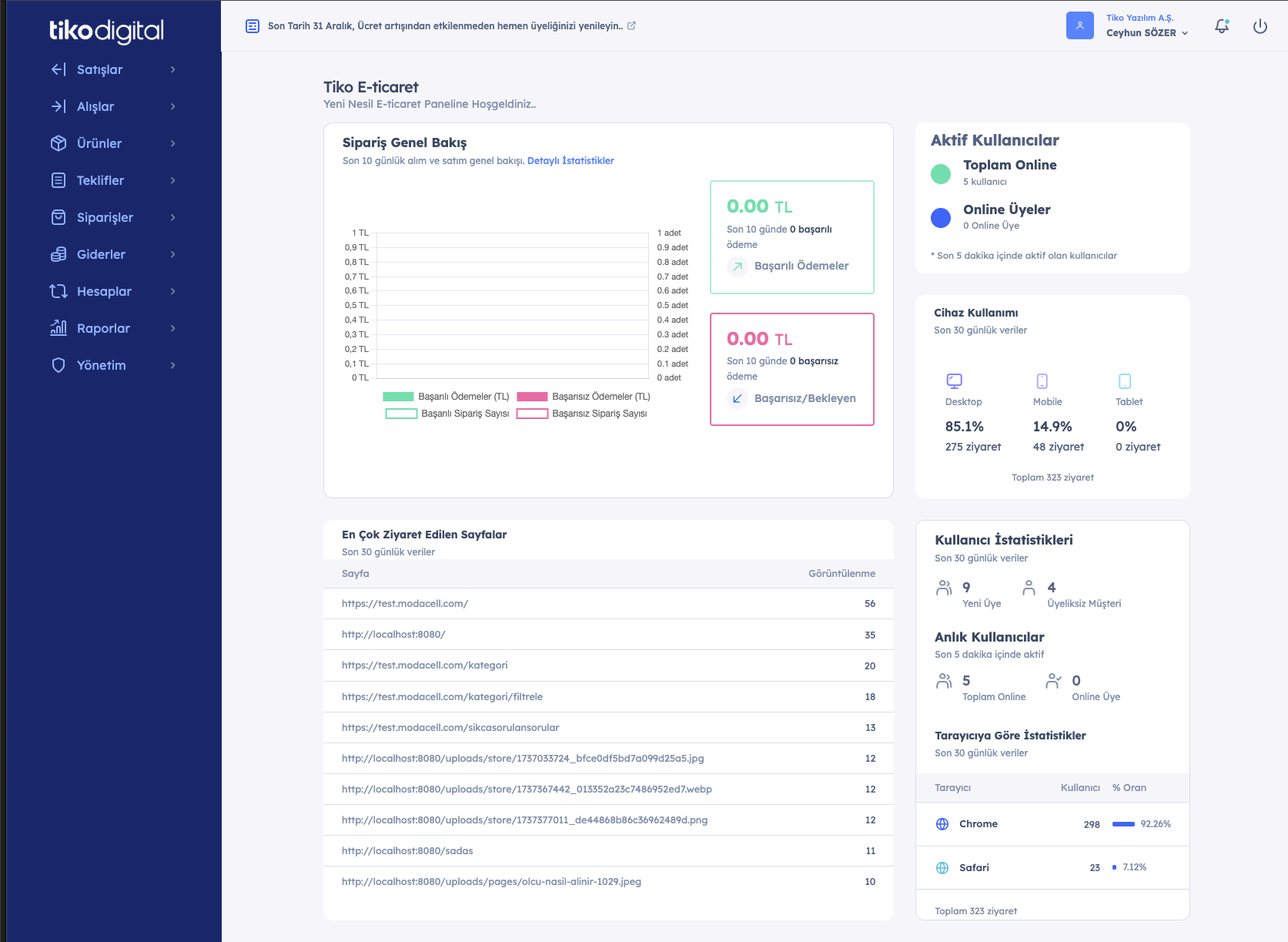Click the Ürünler box icon
This screenshot has width=1288, height=942.
point(59,143)
